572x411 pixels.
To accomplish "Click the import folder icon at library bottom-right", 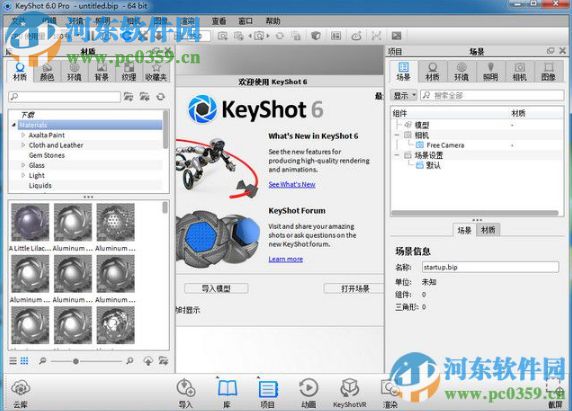I will [163, 361].
